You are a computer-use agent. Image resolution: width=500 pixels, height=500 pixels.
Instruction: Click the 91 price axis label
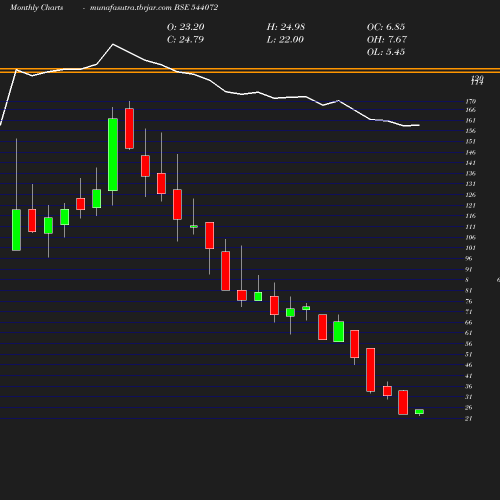pos(469,269)
